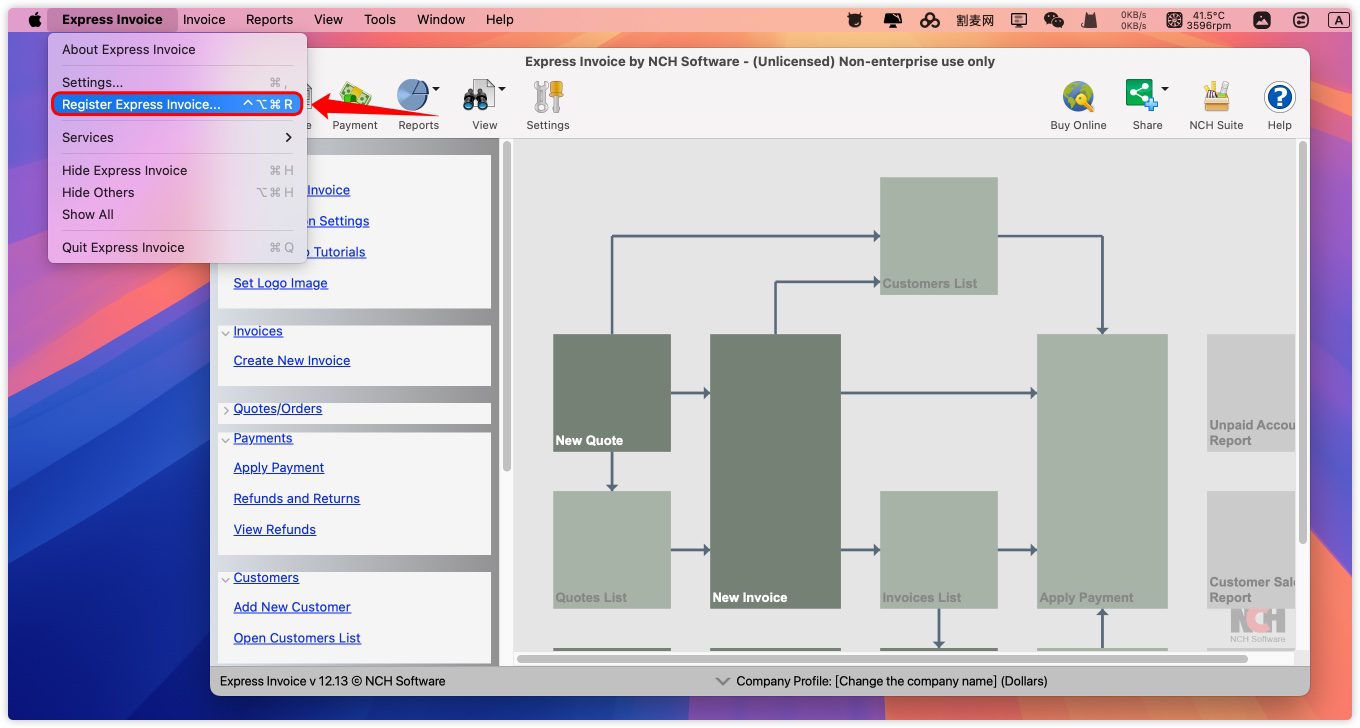
Task: Click the horizontal scrollbar under flowchart
Action: click(882, 659)
